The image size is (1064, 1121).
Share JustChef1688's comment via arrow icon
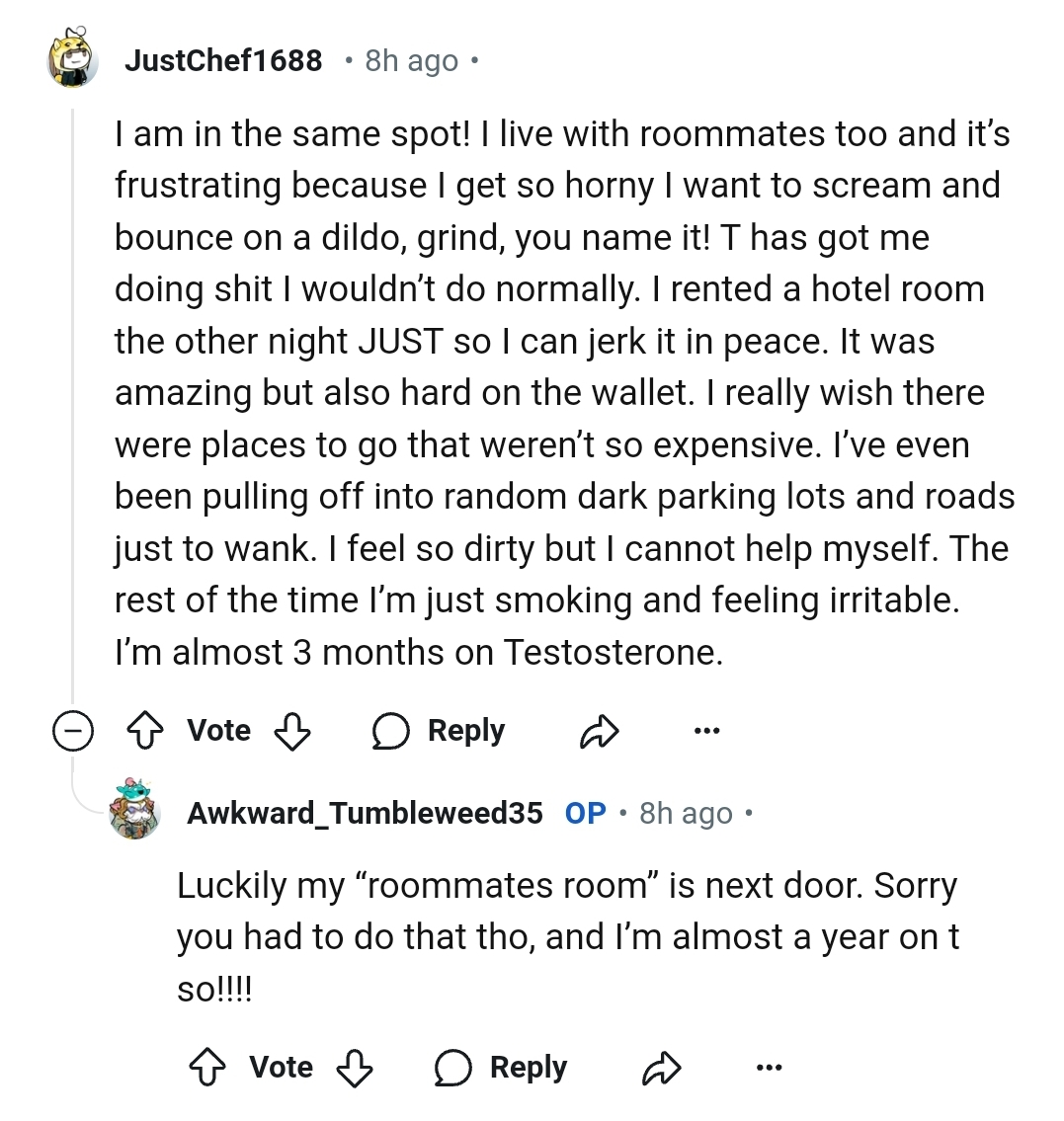click(599, 731)
